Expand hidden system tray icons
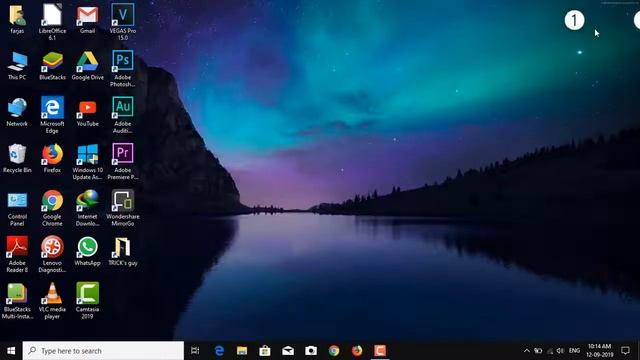The image size is (640, 360). 527,351
